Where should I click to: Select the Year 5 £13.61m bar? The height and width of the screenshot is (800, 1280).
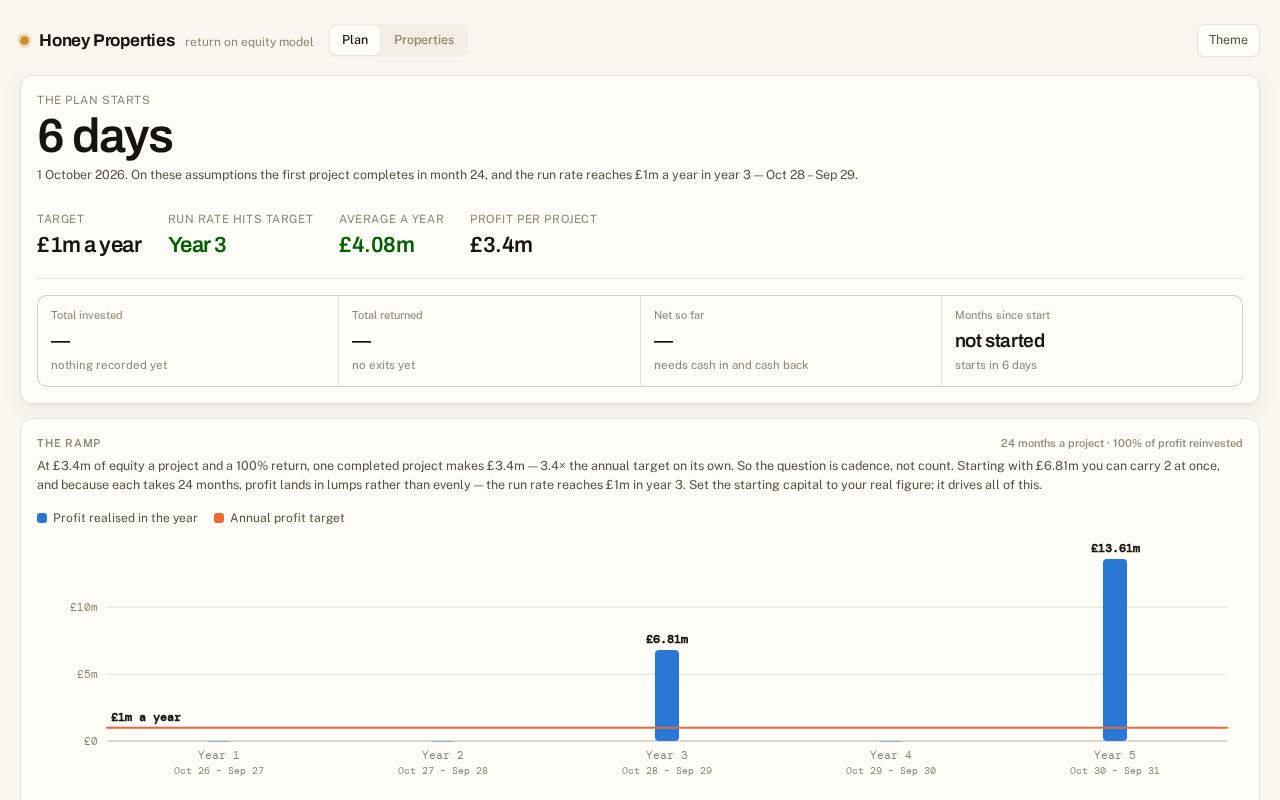coord(1115,650)
